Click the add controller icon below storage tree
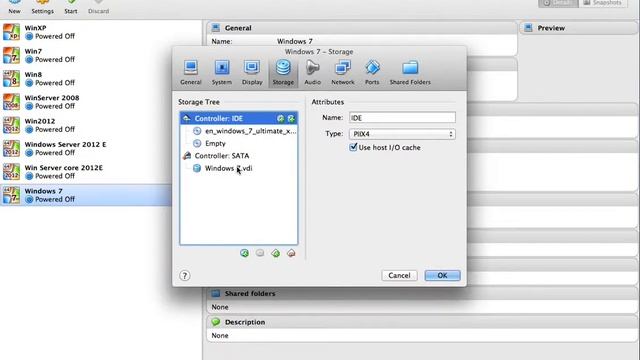 (276, 253)
